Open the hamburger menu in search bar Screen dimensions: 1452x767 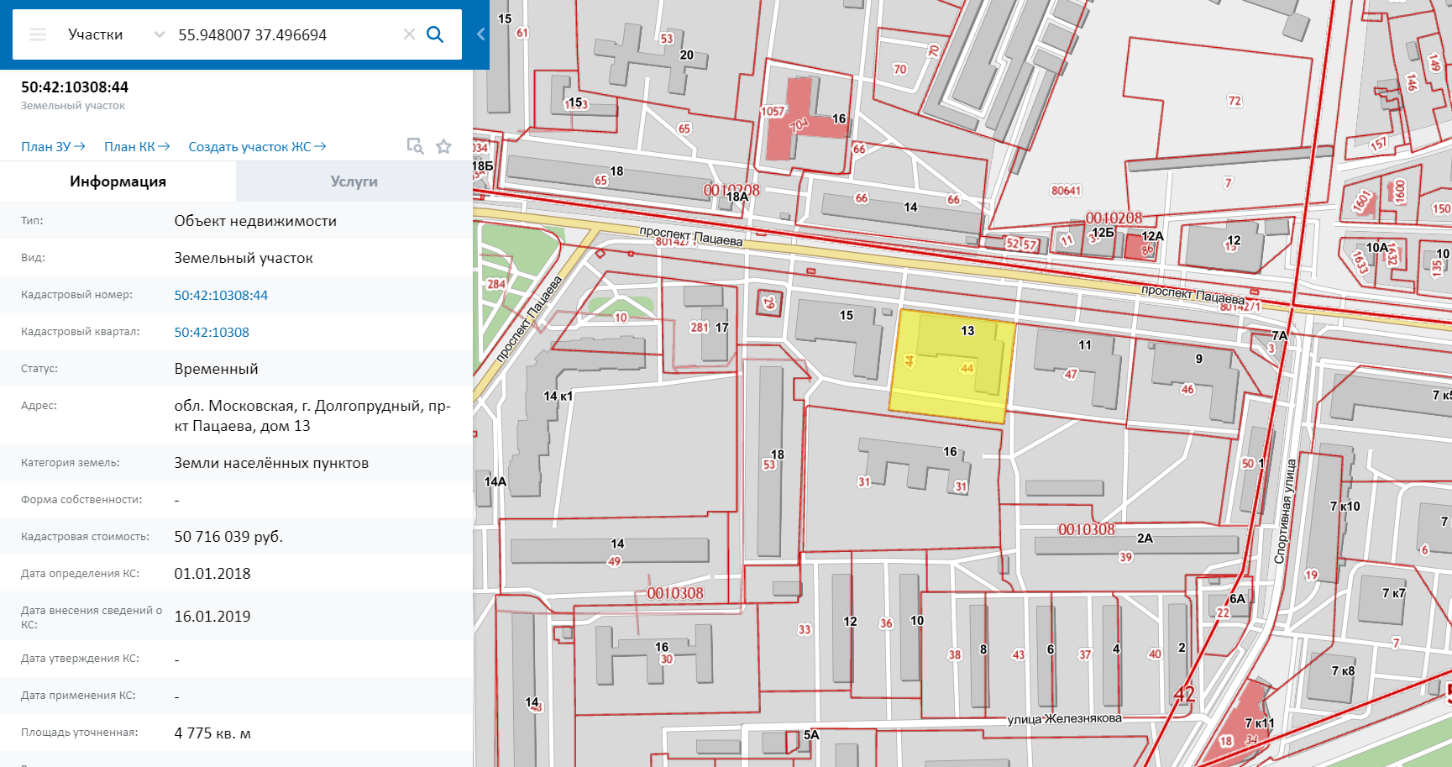click(38, 35)
